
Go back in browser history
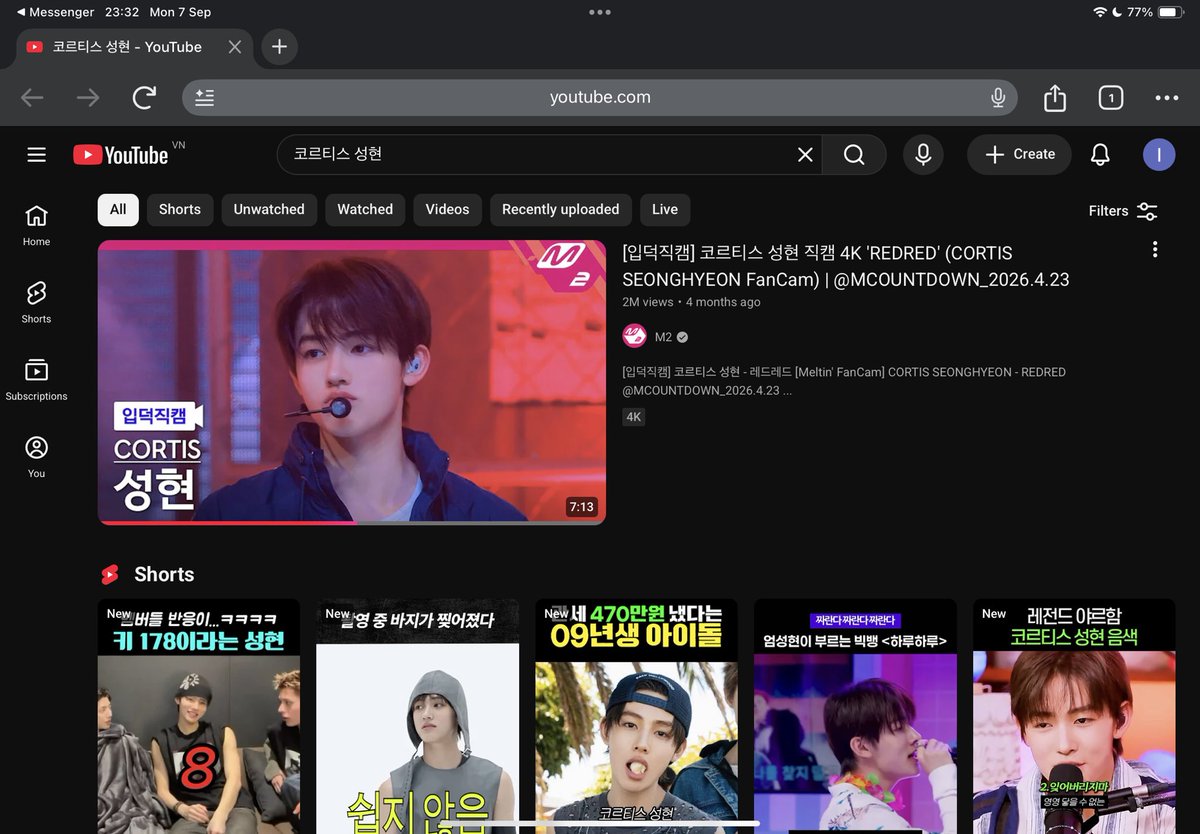[x=32, y=97]
